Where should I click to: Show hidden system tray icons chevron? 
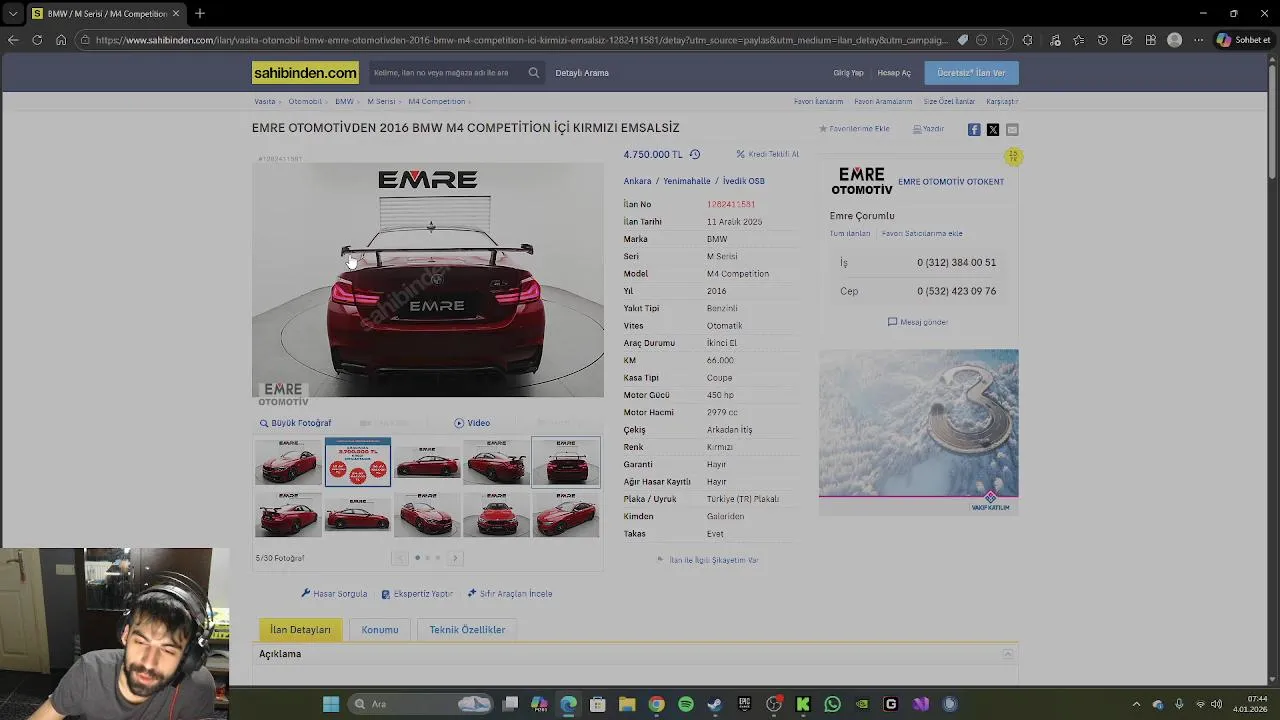tap(1136, 704)
